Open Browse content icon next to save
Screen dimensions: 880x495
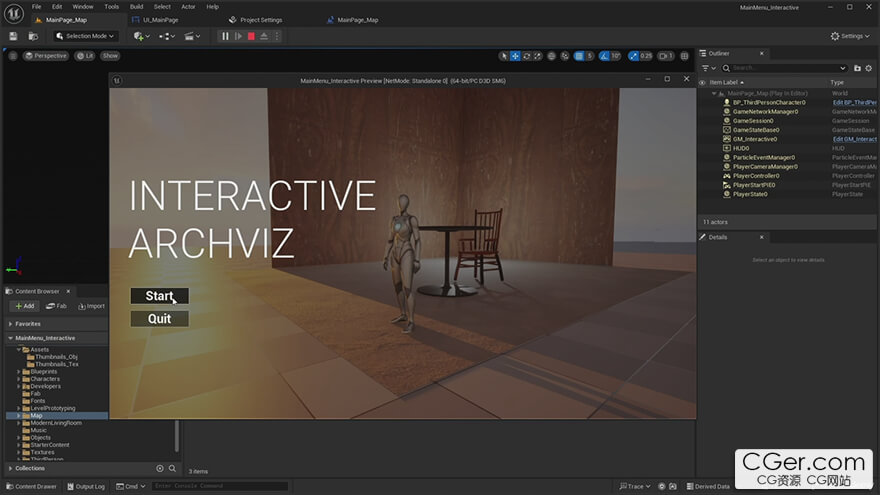click(x=33, y=36)
